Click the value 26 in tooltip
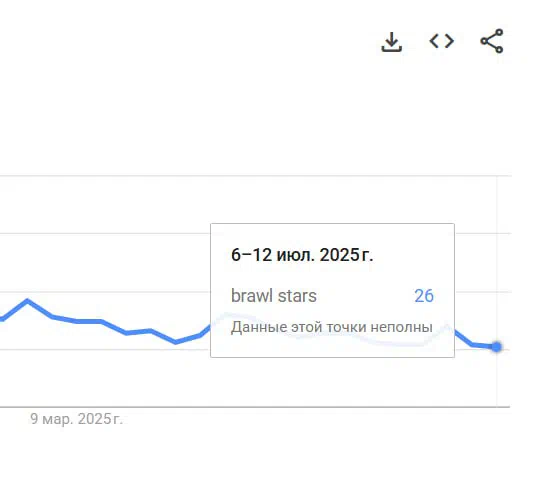The image size is (540, 503). pyautogui.click(x=424, y=296)
